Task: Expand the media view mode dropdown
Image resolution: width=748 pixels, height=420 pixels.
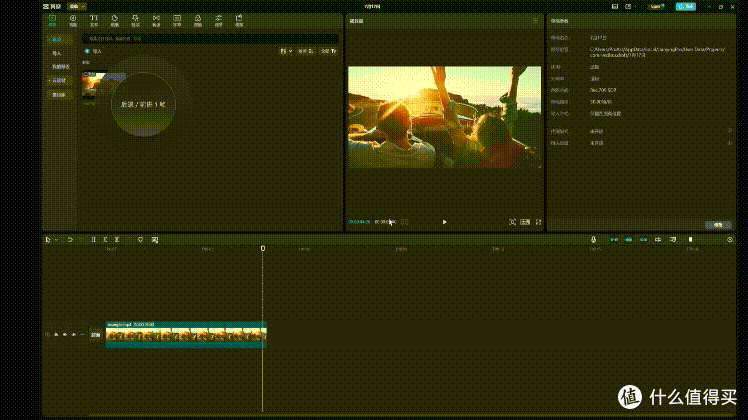Action: 286,51
